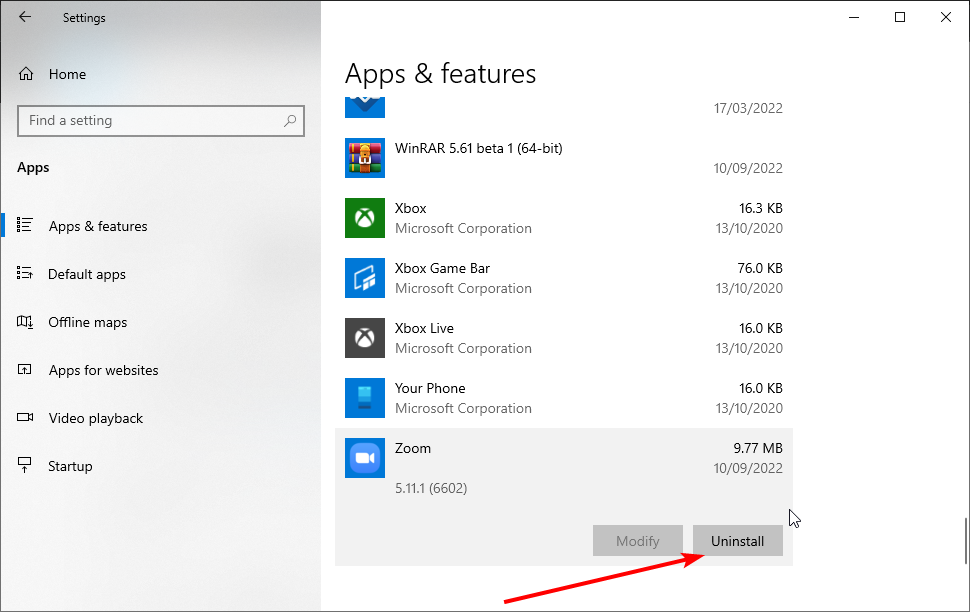Viewport: 970px width, 612px height.
Task: Click the green Xbox app icon
Action: [364, 218]
